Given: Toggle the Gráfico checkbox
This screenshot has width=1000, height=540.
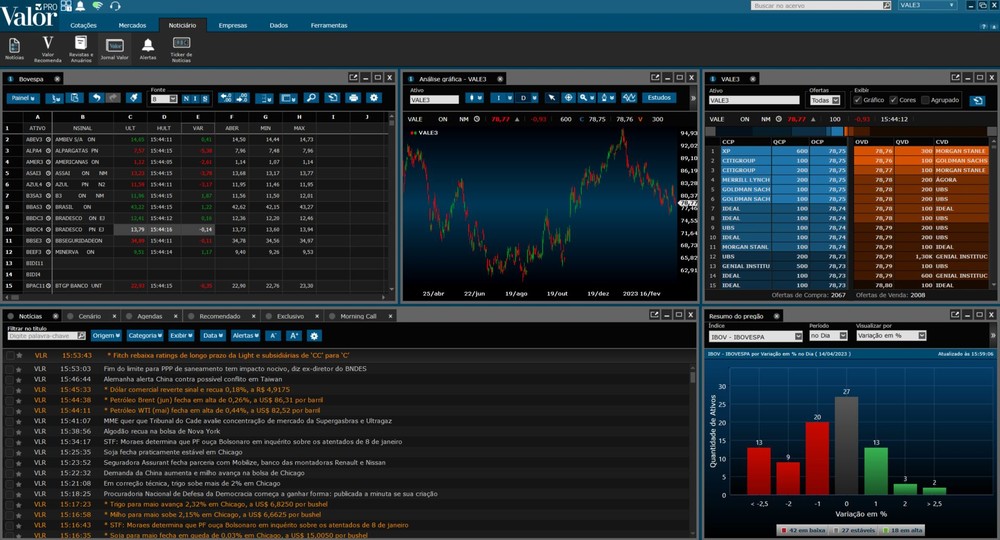Looking at the screenshot, I should tap(857, 100).
